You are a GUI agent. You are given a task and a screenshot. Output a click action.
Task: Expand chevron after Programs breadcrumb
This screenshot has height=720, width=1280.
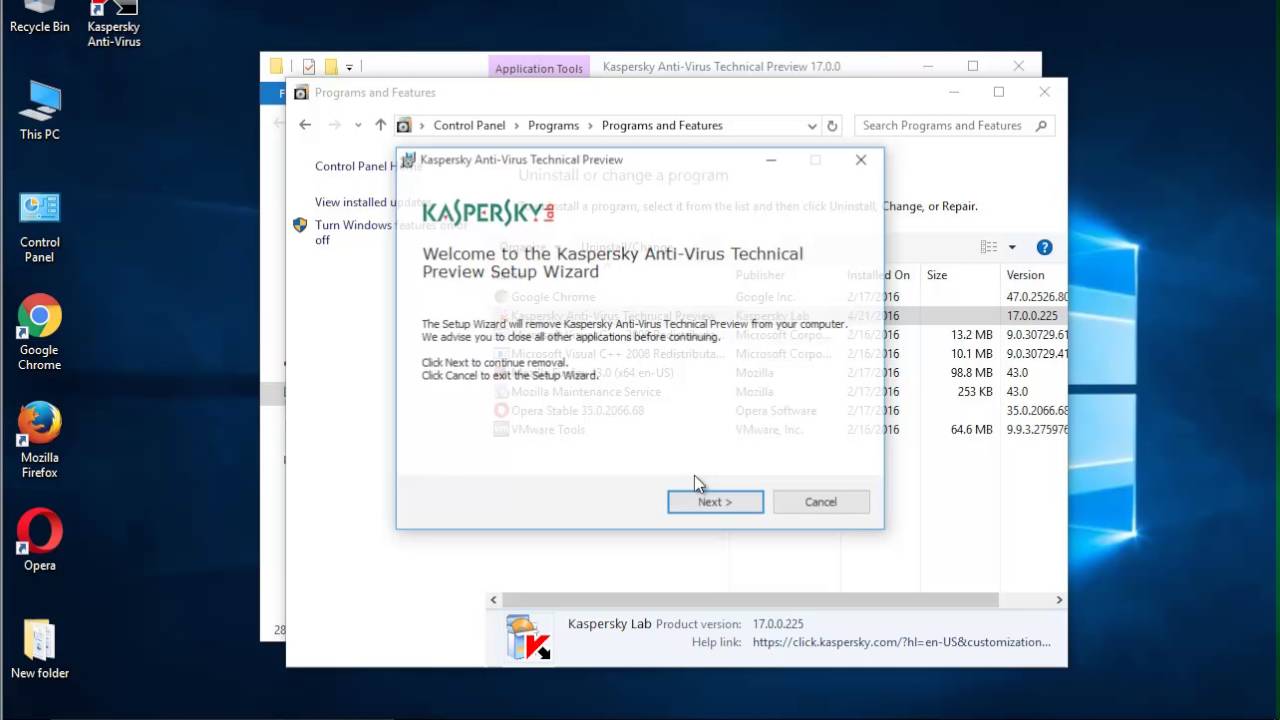pos(591,126)
